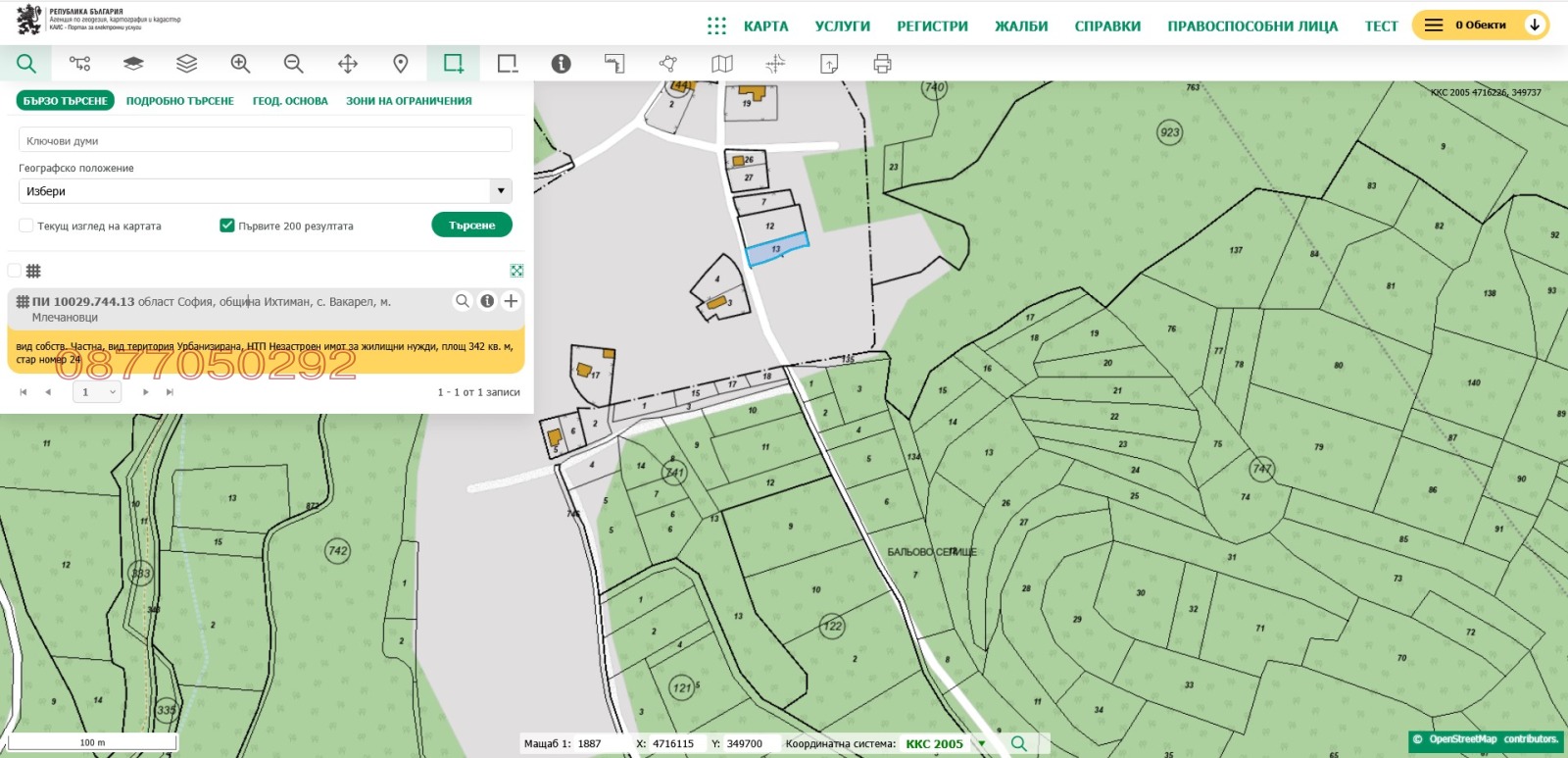
Task: Select the pan/move map tool
Action: pyautogui.click(x=347, y=64)
